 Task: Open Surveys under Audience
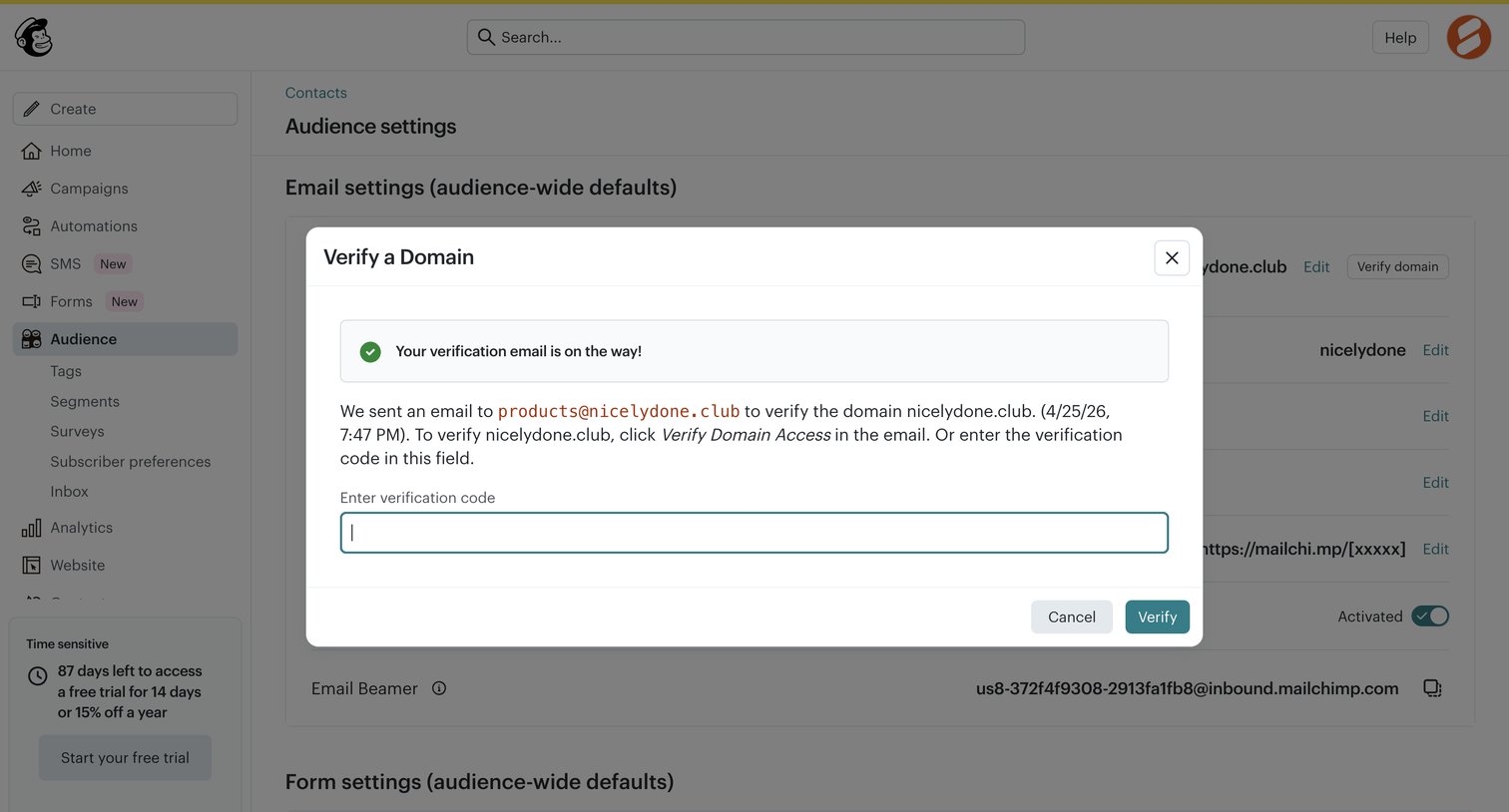click(x=77, y=431)
